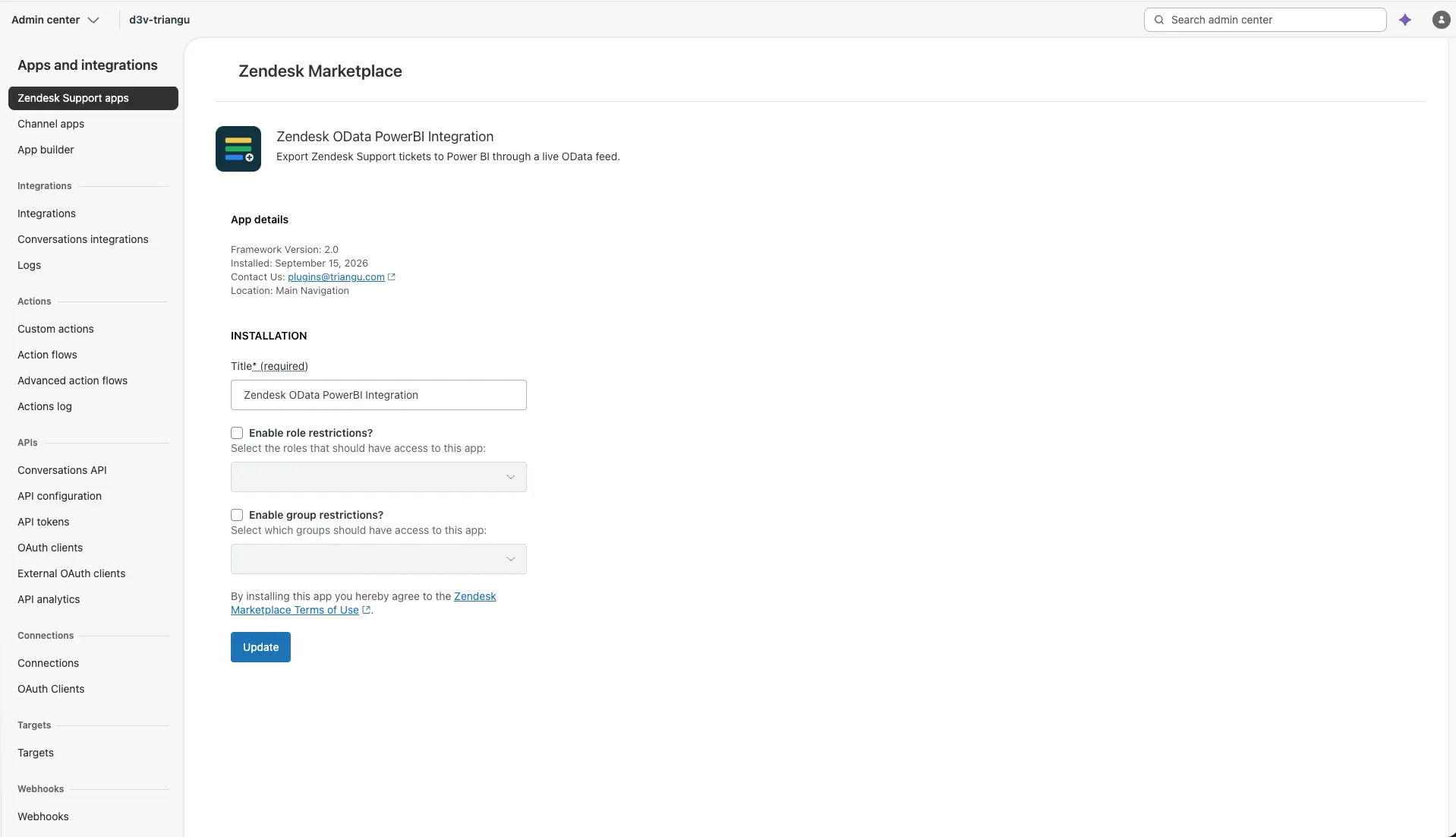The width and height of the screenshot is (1456, 837).
Task: Click external link icon beside plugins@triangu.com
Action: pos(392,277)
